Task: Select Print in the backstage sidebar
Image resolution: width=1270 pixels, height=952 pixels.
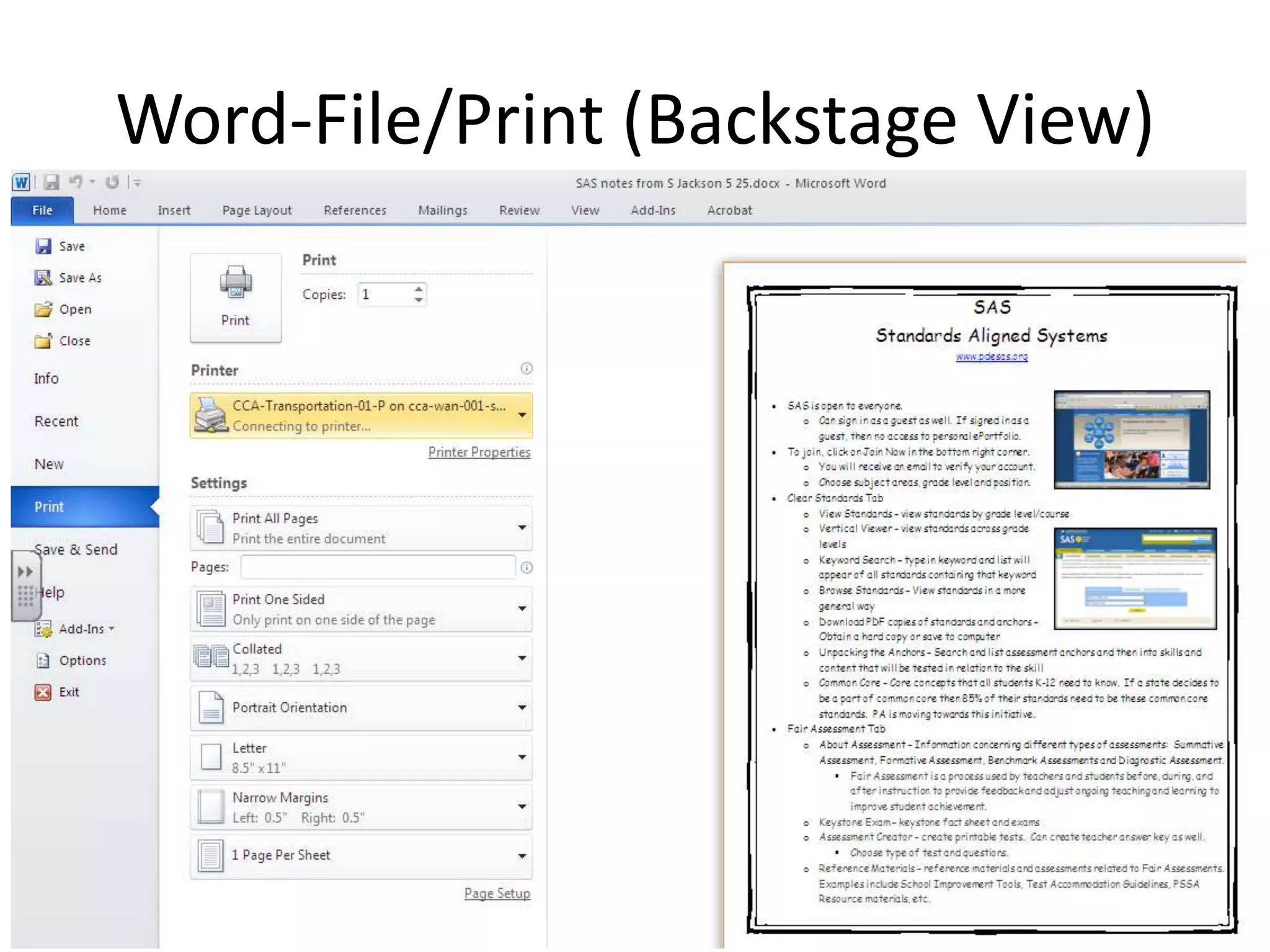Action: pyautogui.click(x=84, y=507)
